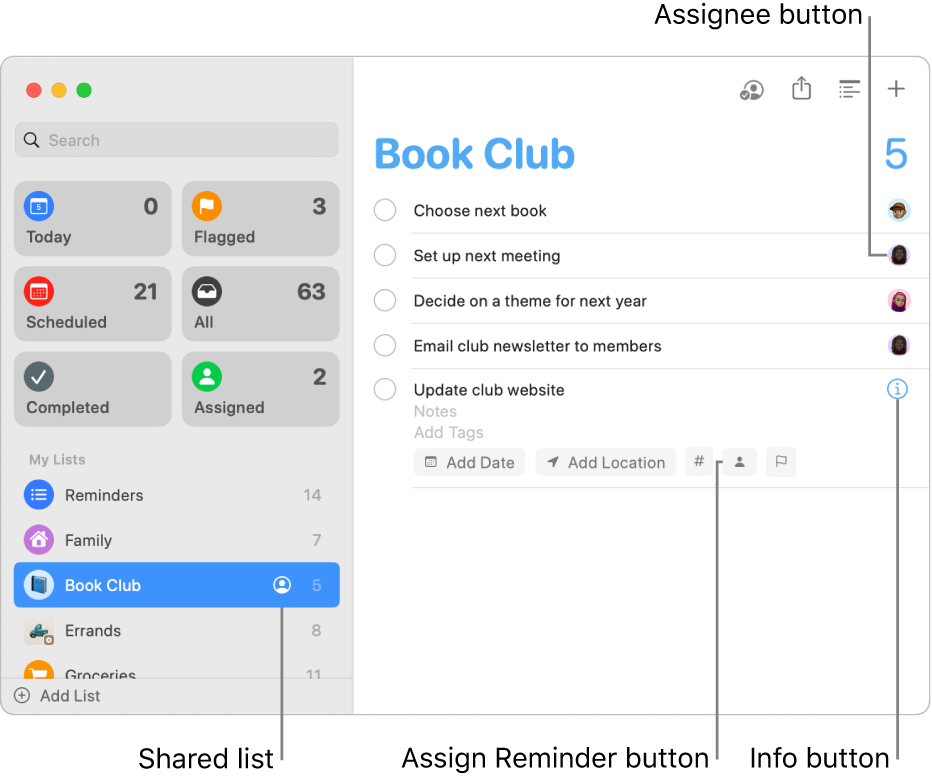This screenshot has height=782, width=932.
Task: Open the view and sort options menu
Action: click(849, 89)
